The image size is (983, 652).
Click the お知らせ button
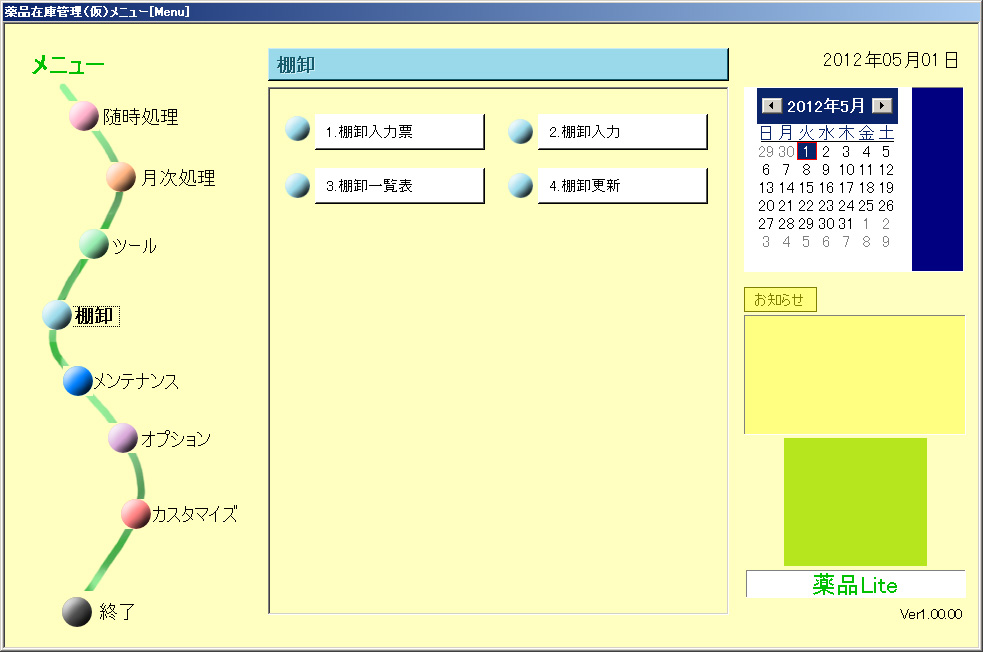[780, 300]
